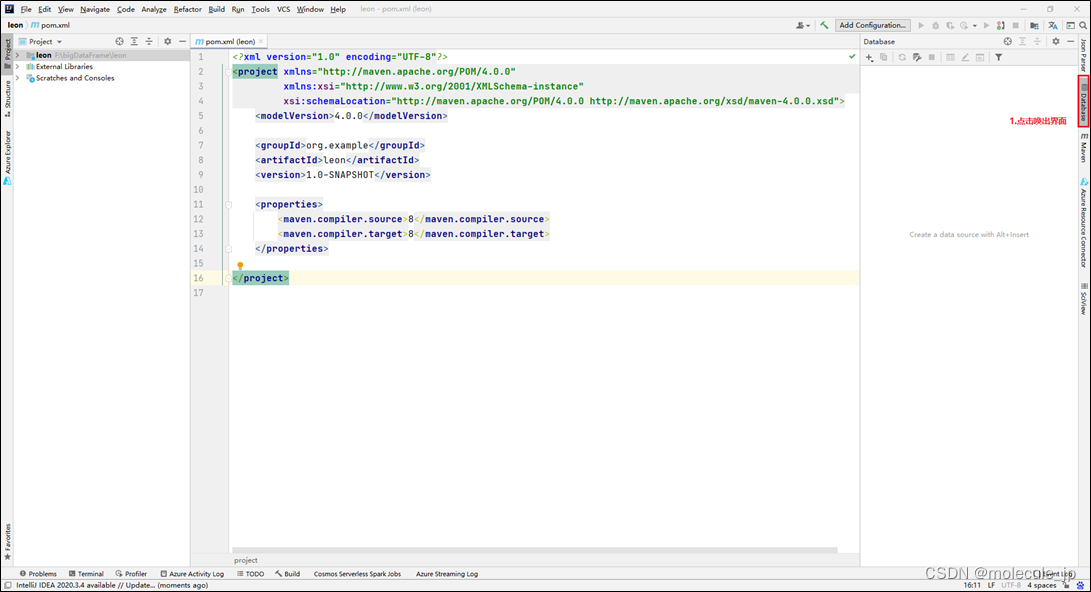The image size is (1091, 592).
Task: Open the VCS menu
Action: (x=283, y=9)
